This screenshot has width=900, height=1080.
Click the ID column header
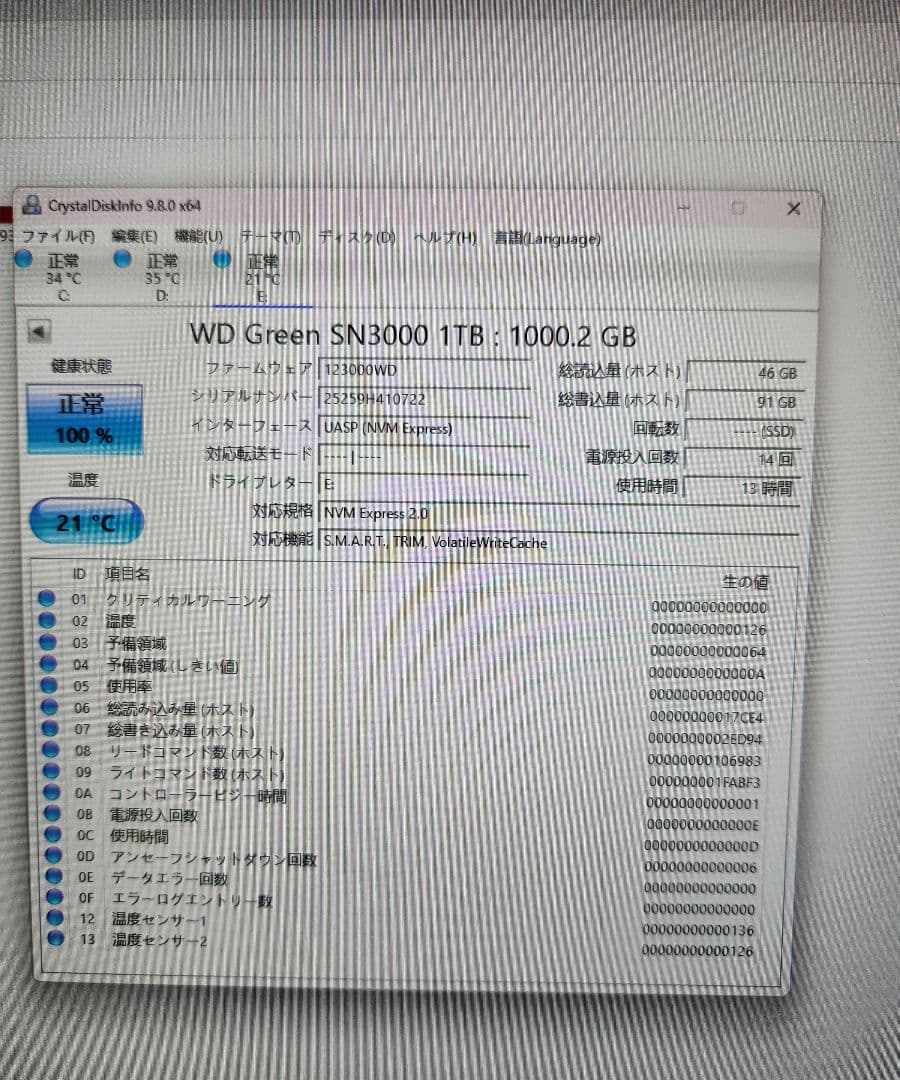(x=79, y=574)
